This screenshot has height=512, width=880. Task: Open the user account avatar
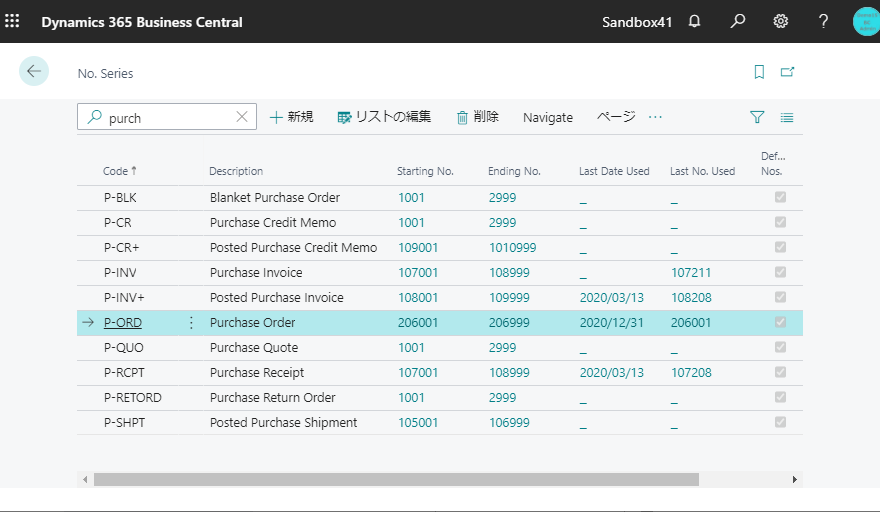coord(866,21)
